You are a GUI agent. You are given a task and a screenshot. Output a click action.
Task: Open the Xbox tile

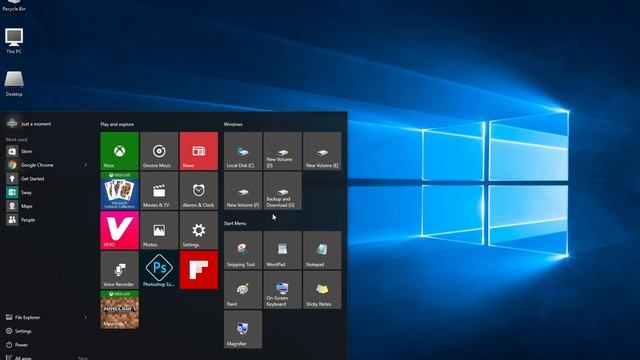tap(120, 151)
